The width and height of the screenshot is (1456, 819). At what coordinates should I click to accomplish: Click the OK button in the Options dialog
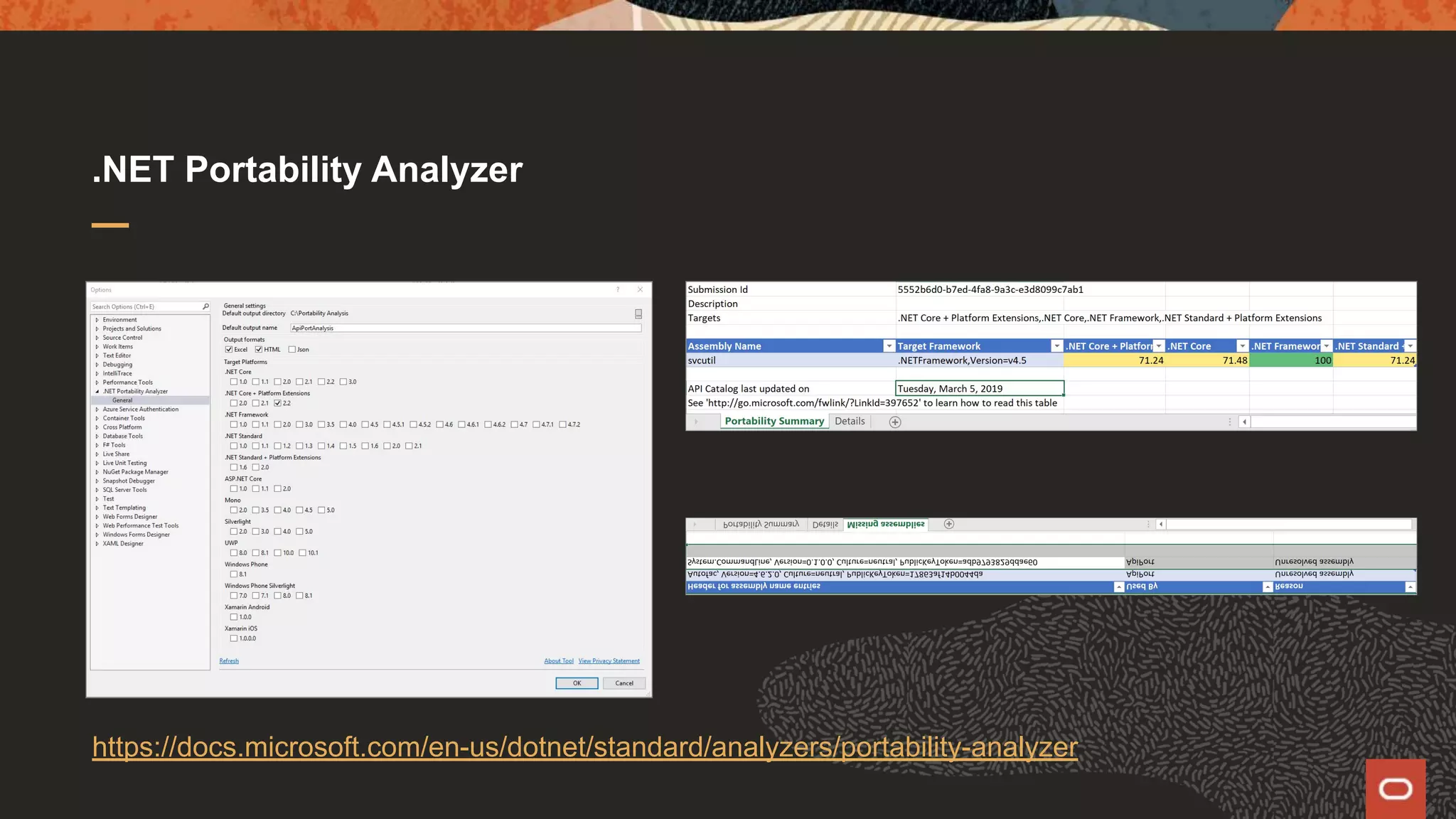click(577, 683)
